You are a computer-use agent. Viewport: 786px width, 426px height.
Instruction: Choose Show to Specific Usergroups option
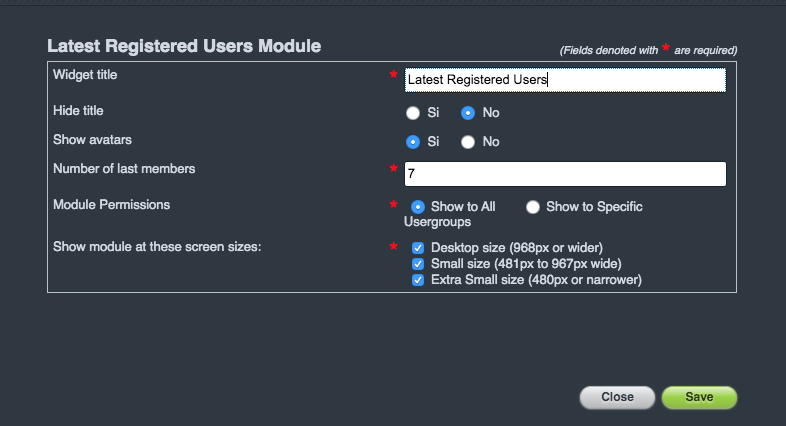pyautogui.click(x=533, y=207)
